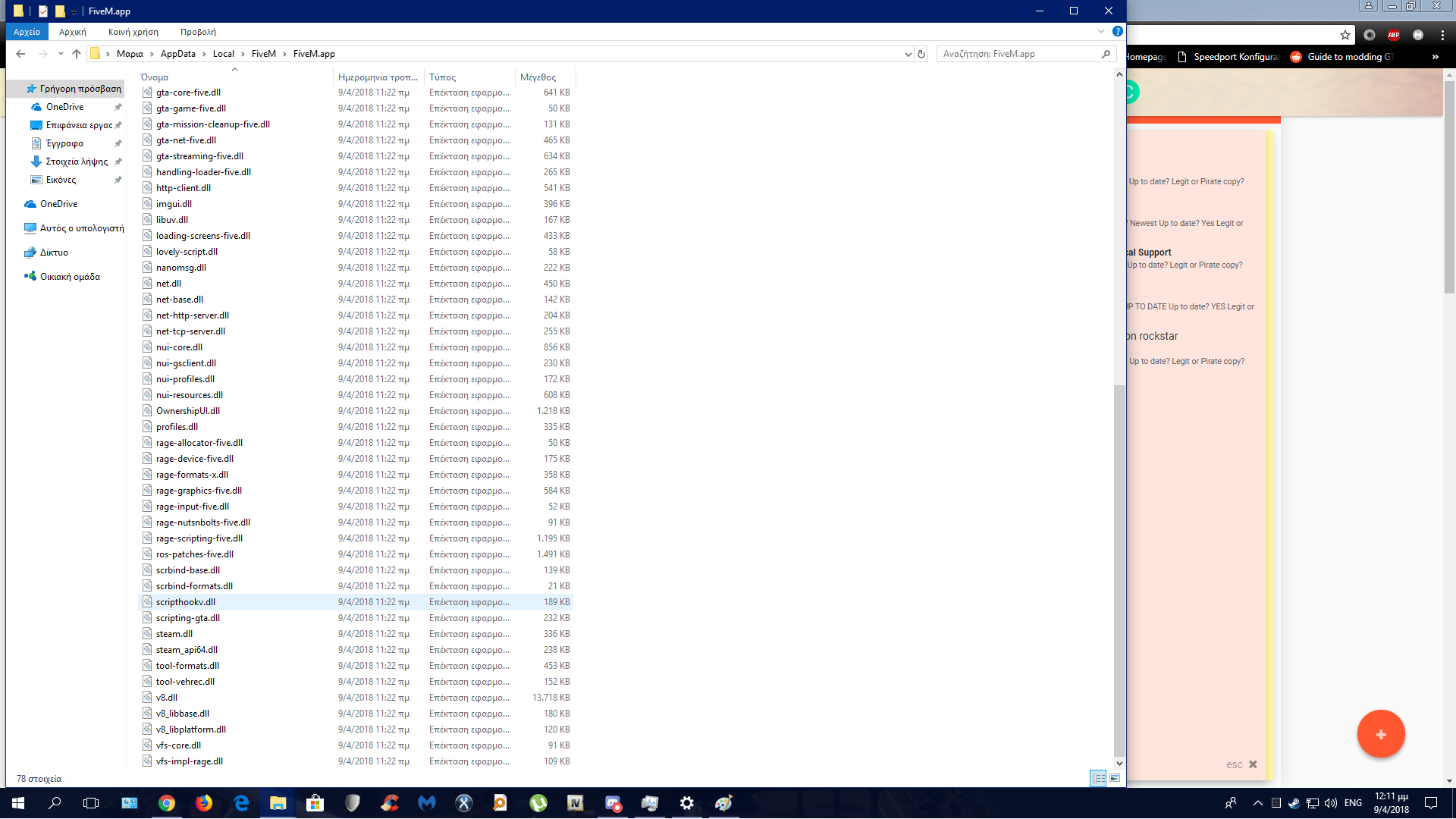Image resolution: width=1456 pixels, height=819 pixels.
Task: Click the search magnifier in Explorer search box
Action: pyautogui.click(x=1106, y=54)
